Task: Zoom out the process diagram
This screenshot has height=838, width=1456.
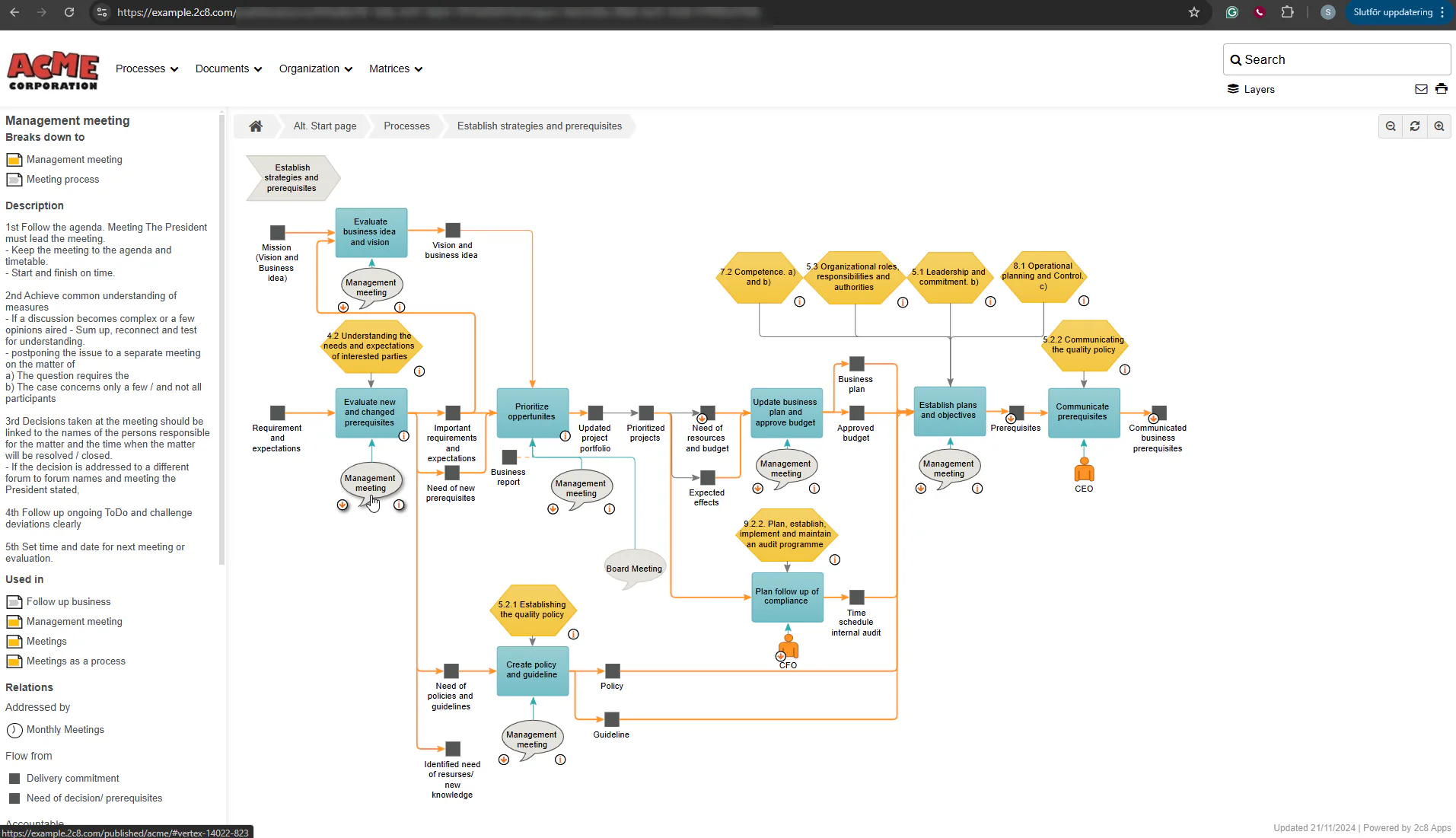Action: point(1391,126)
